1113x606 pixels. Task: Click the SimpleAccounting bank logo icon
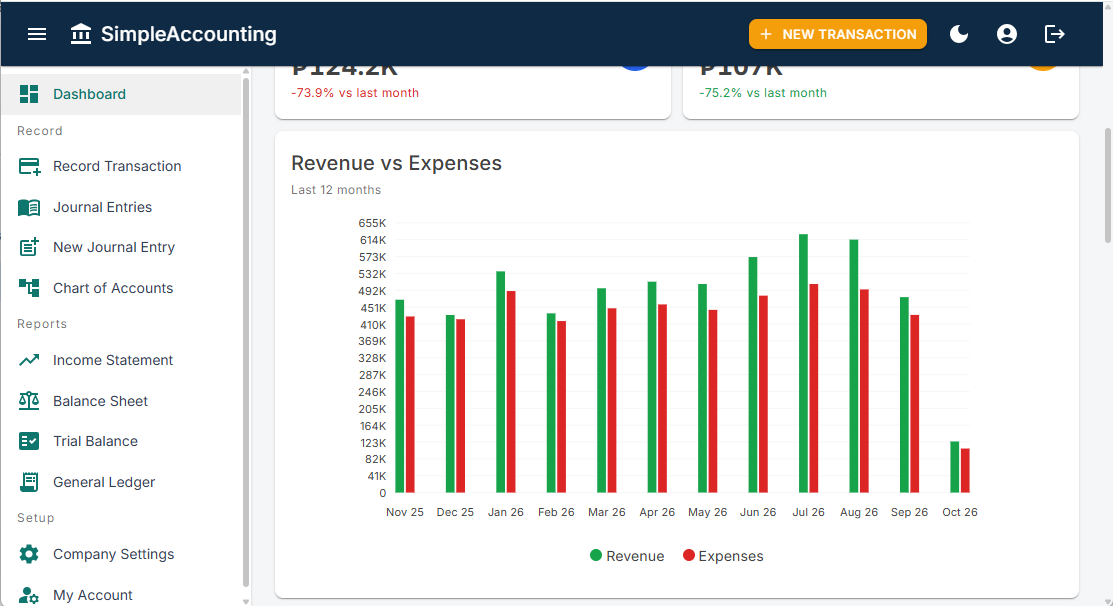pos(81,34)
